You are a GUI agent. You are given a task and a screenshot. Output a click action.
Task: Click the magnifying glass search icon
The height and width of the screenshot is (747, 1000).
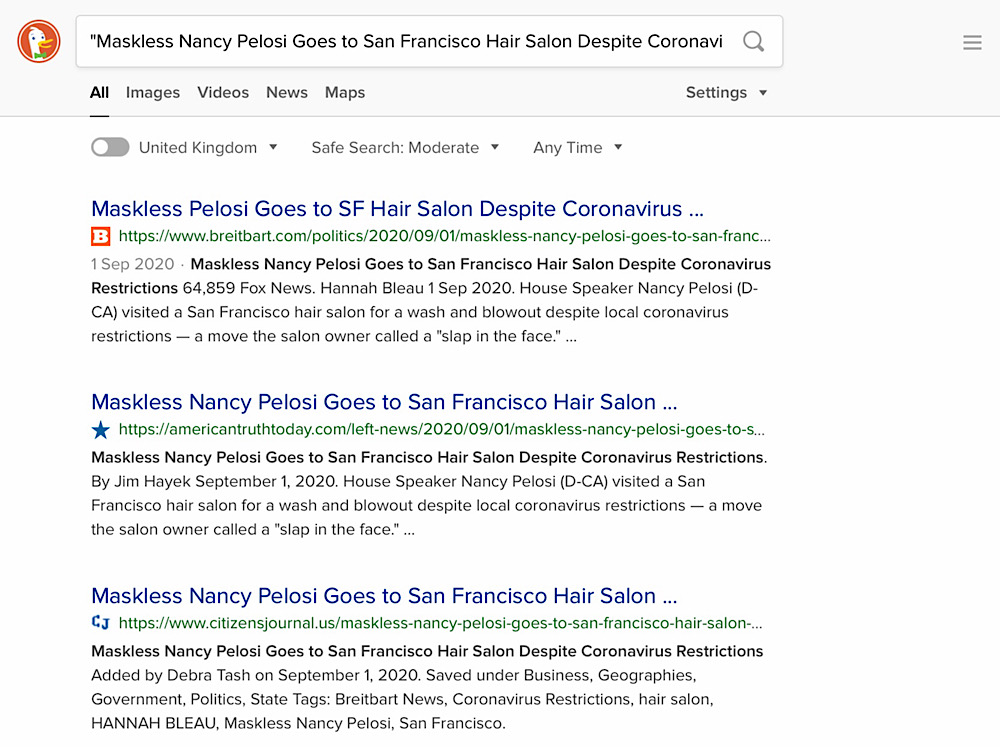point(753,41)
